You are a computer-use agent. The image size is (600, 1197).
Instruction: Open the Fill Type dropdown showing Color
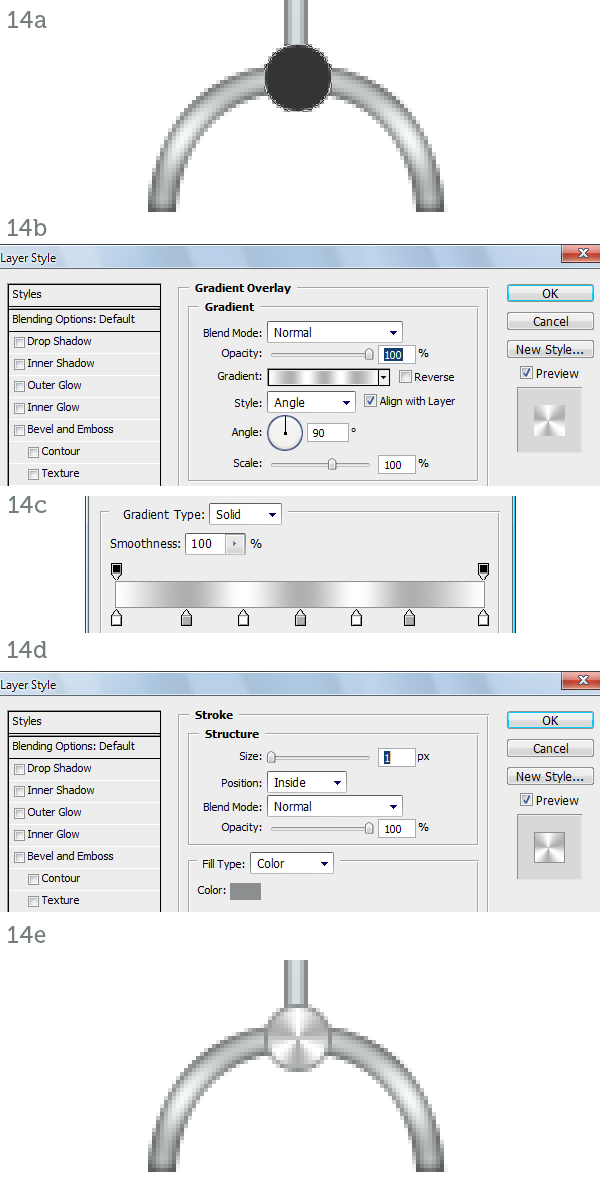click(292, 864)
